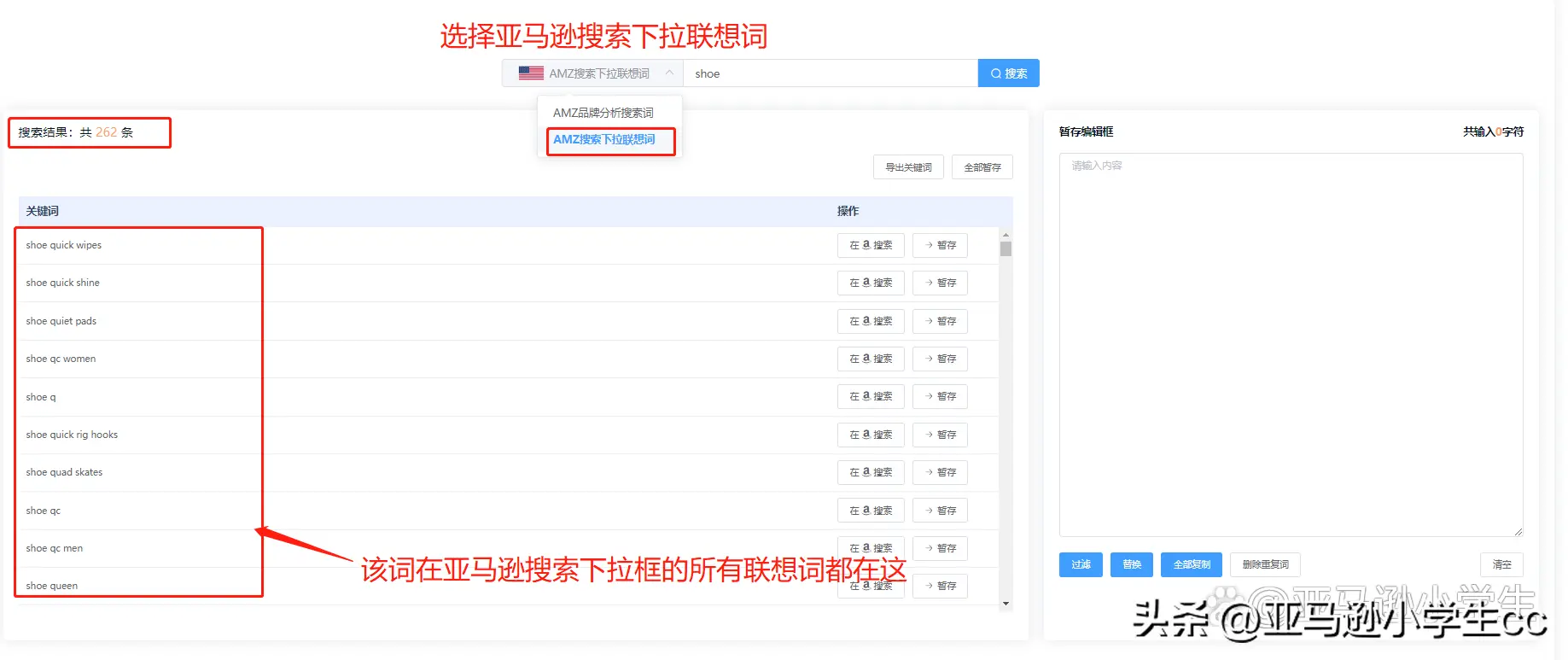1568x660 pixels.
Task: Stash the 'shoe quick wipes' keyword
Action: point(940,245)
